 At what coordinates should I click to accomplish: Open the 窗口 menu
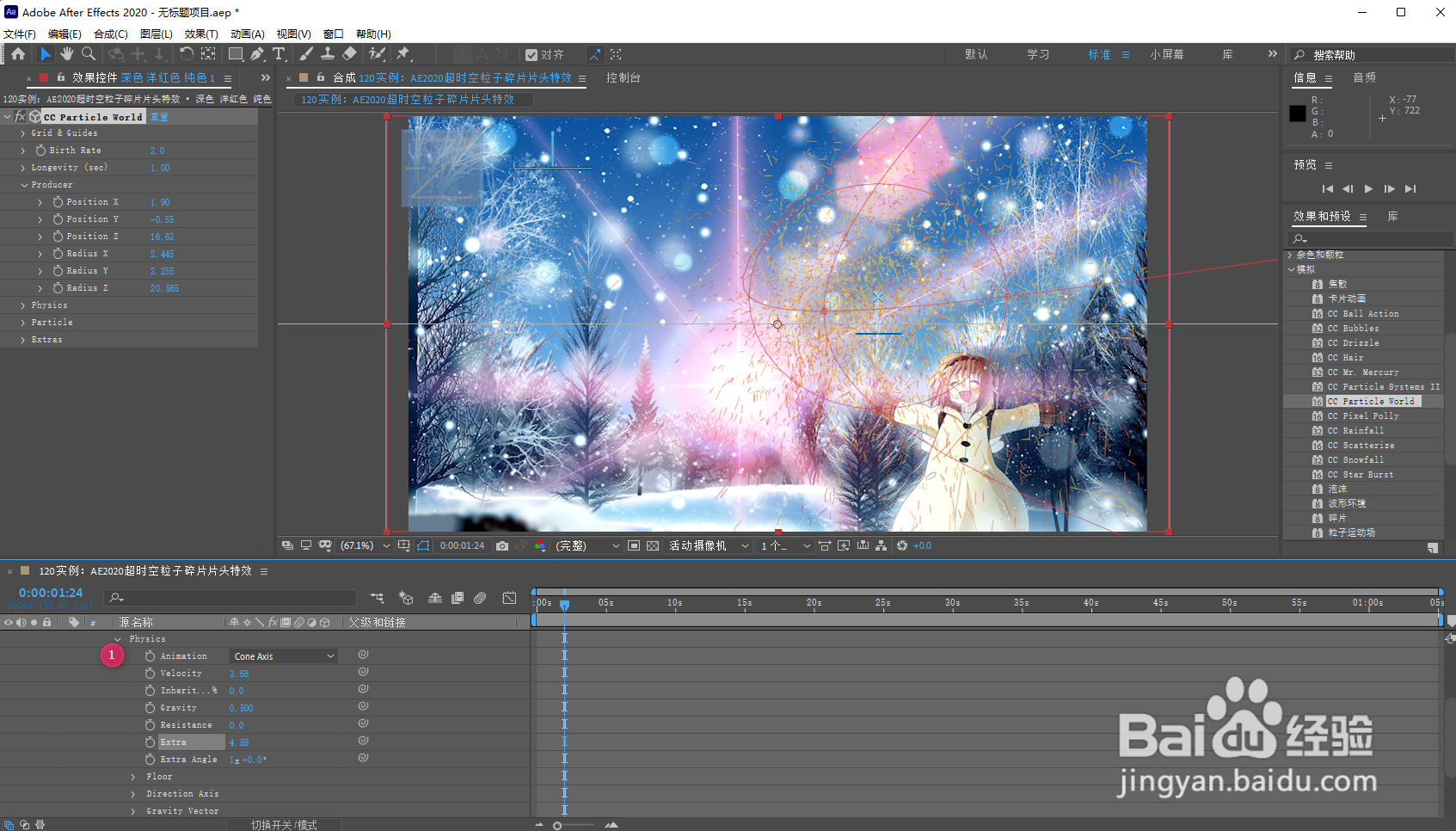coord(334,34)
